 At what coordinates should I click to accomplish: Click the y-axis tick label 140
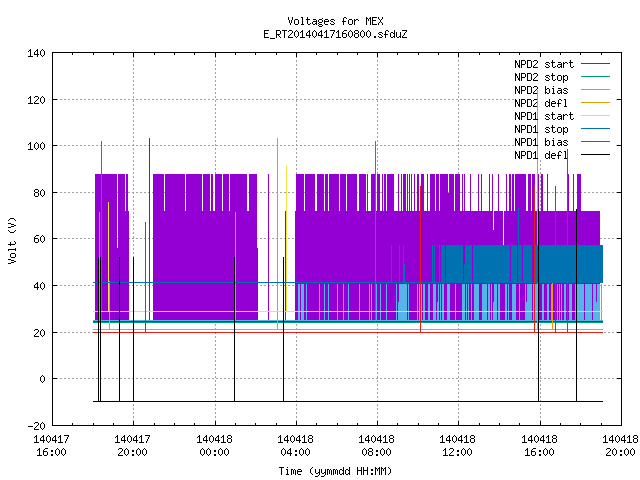pyautogui.click(x=36, y=53)
